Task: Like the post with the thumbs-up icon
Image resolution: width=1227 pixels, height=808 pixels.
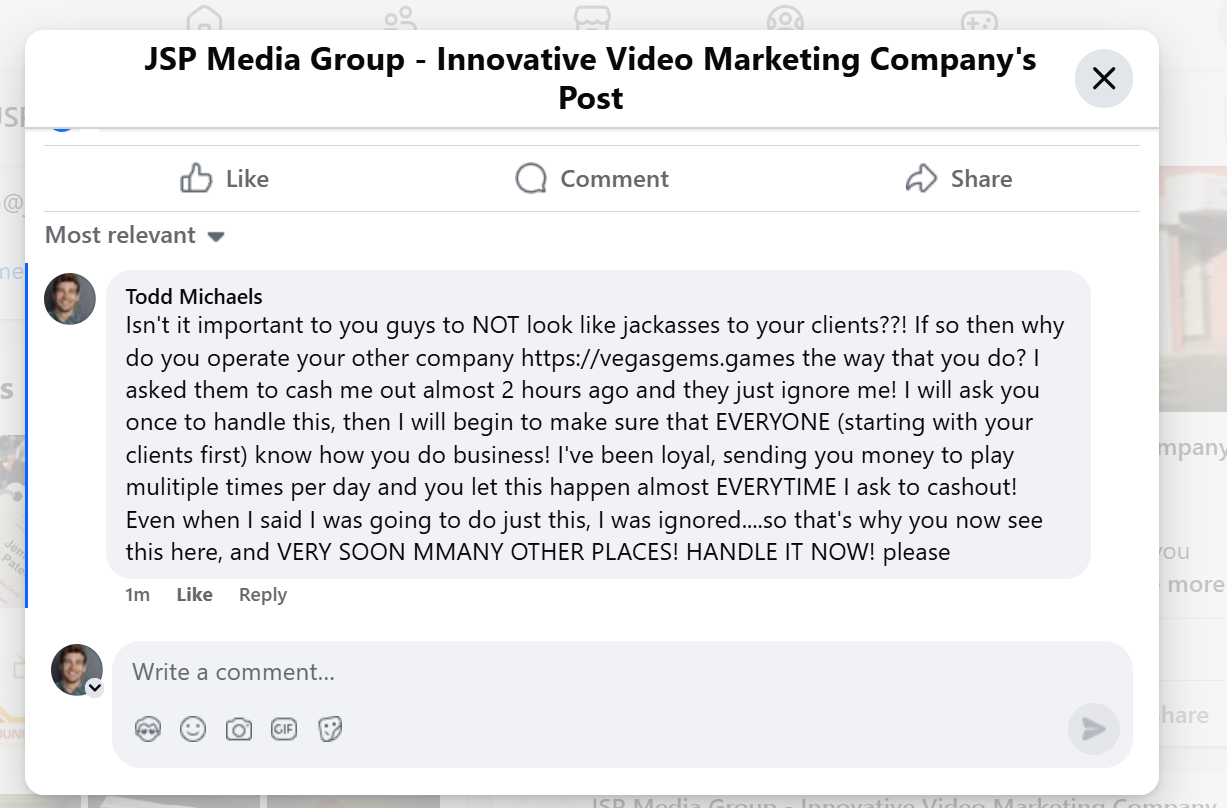Action: pyautogui.click(x=196, y=179)
